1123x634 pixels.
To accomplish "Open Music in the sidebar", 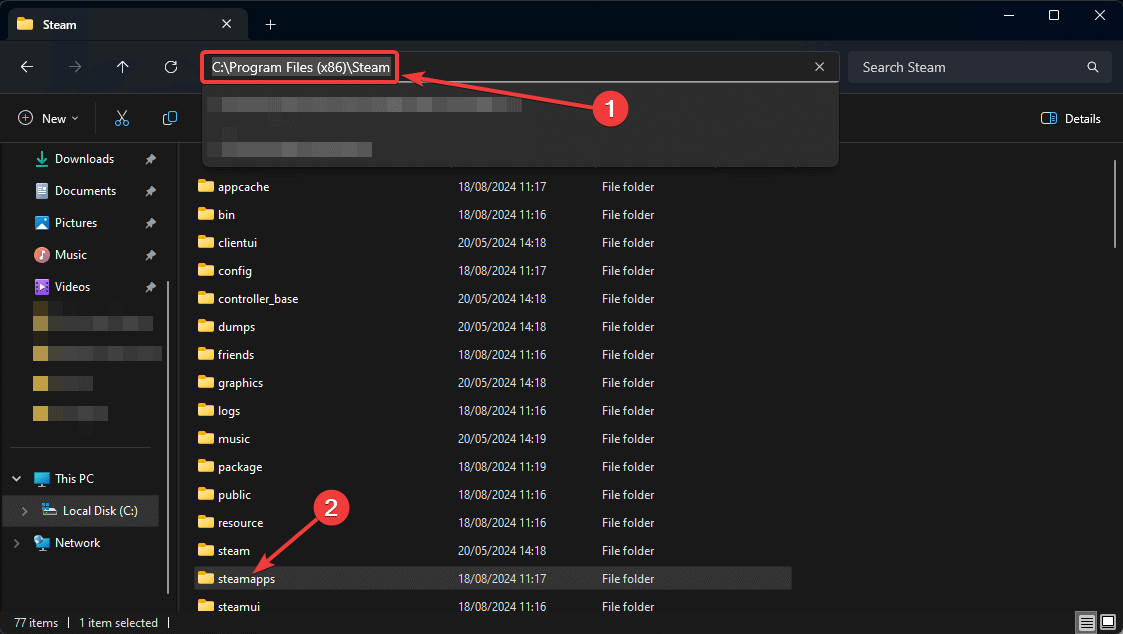I will (x=71, y=255).
